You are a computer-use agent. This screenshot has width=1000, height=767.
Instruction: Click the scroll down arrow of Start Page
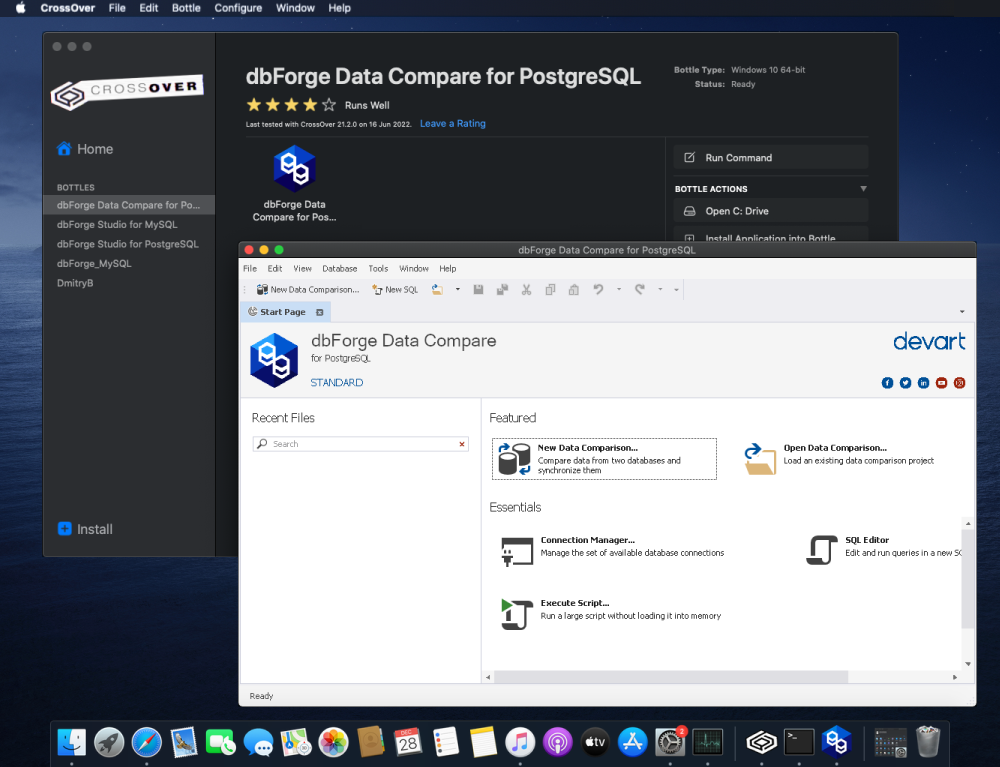click(x=968, y=664)
